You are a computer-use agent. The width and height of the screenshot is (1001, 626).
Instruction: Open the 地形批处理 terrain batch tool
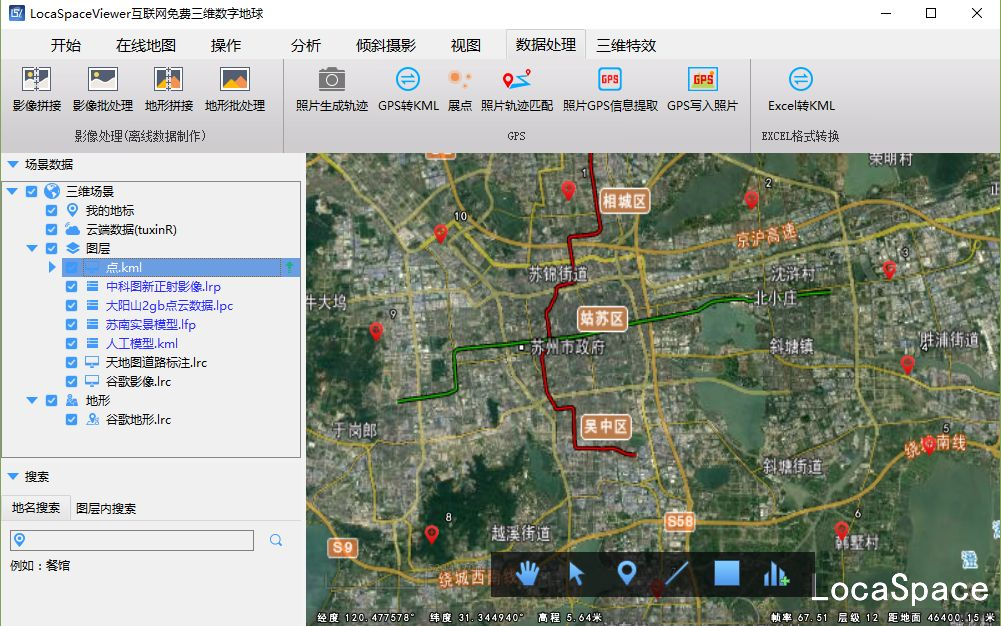[x=235, y=89]
